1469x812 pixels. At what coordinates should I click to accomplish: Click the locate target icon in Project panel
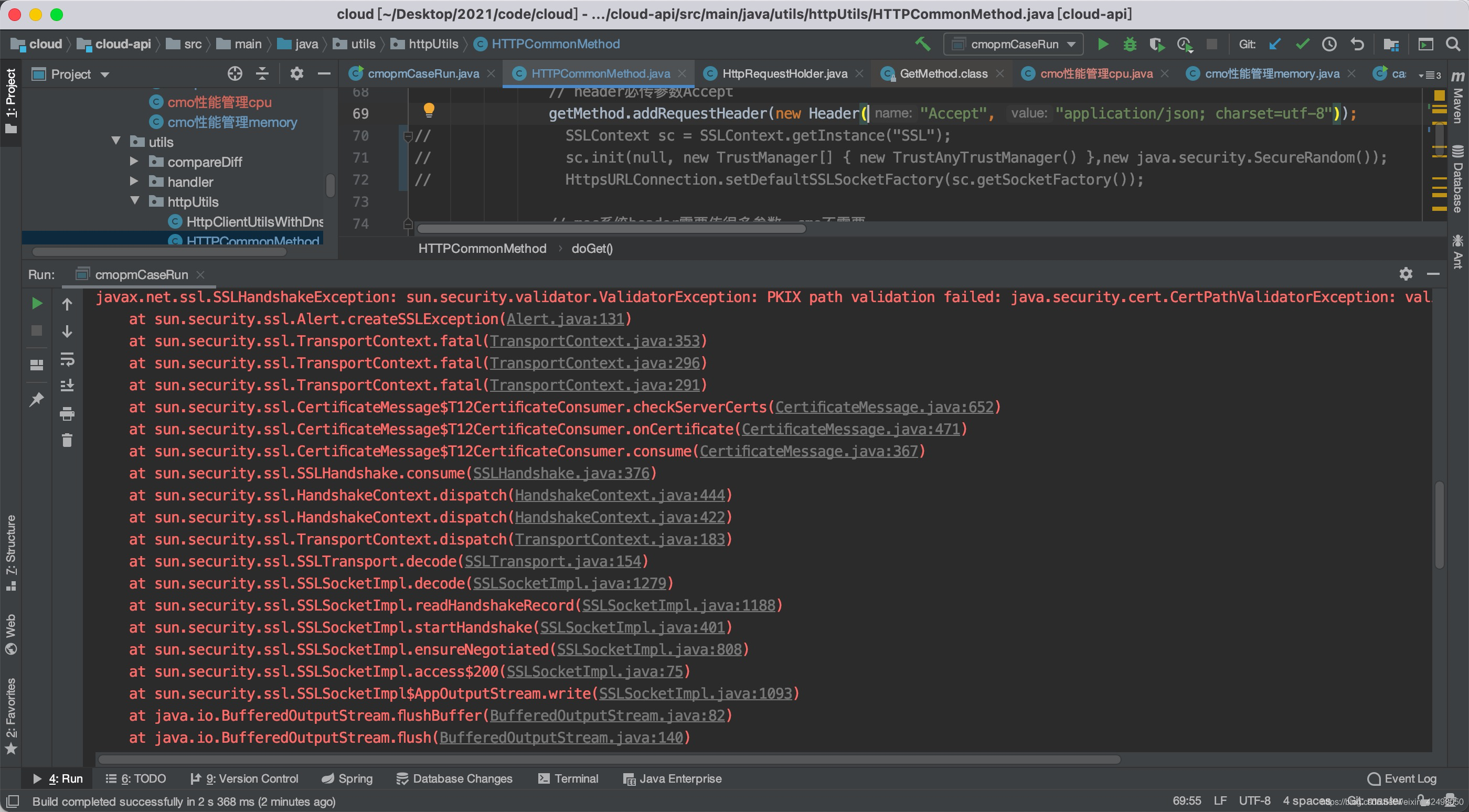235,73
